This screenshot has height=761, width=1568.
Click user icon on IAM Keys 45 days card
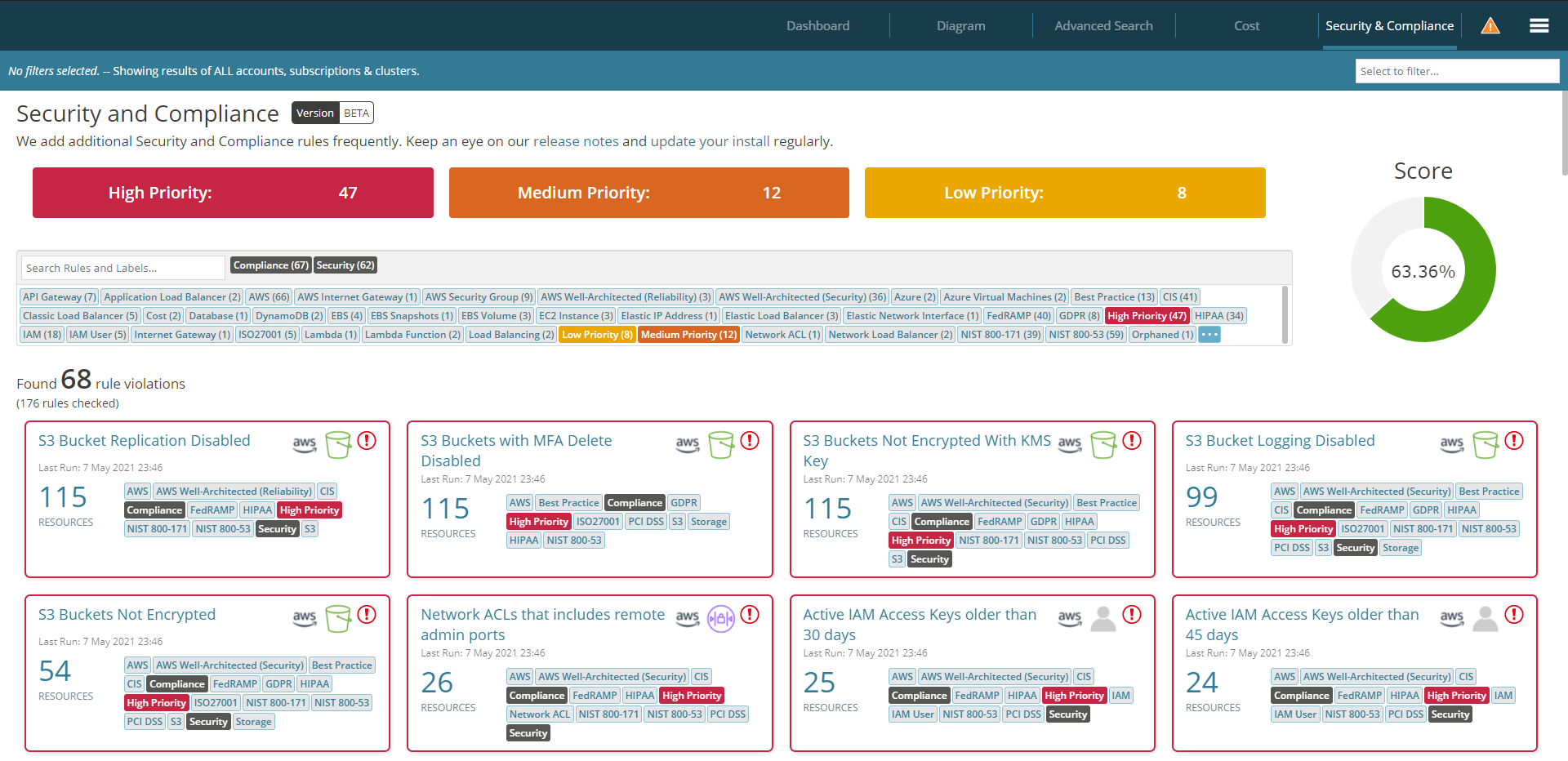coord(1486,619)
